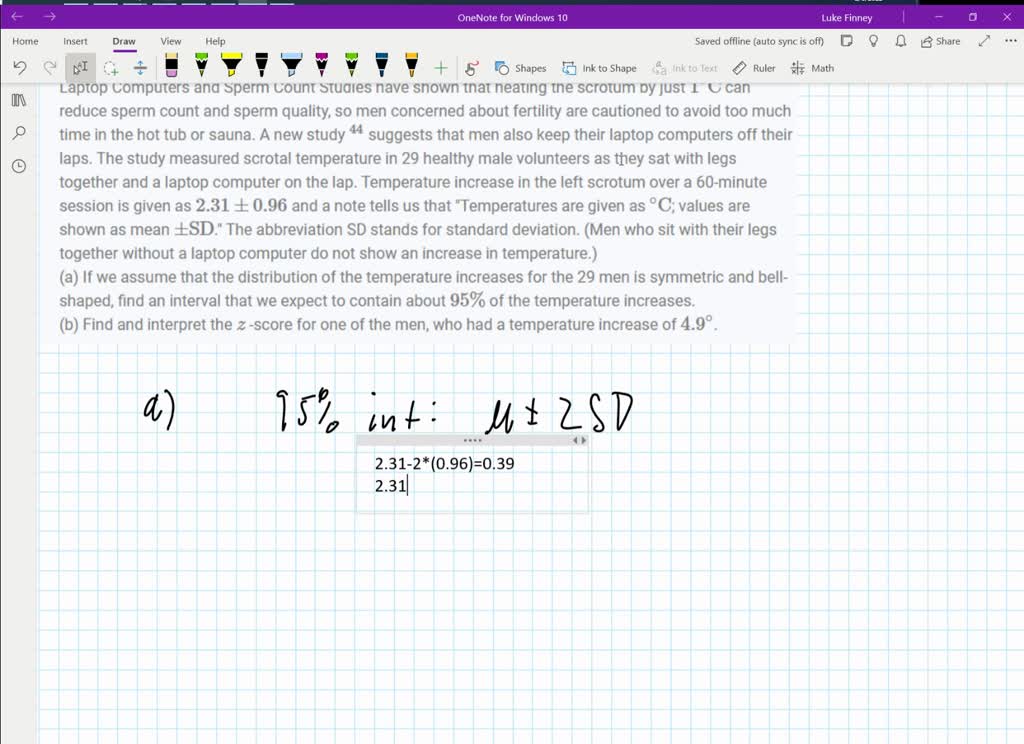Enable the Select Objects or Type Text tool

80,68
